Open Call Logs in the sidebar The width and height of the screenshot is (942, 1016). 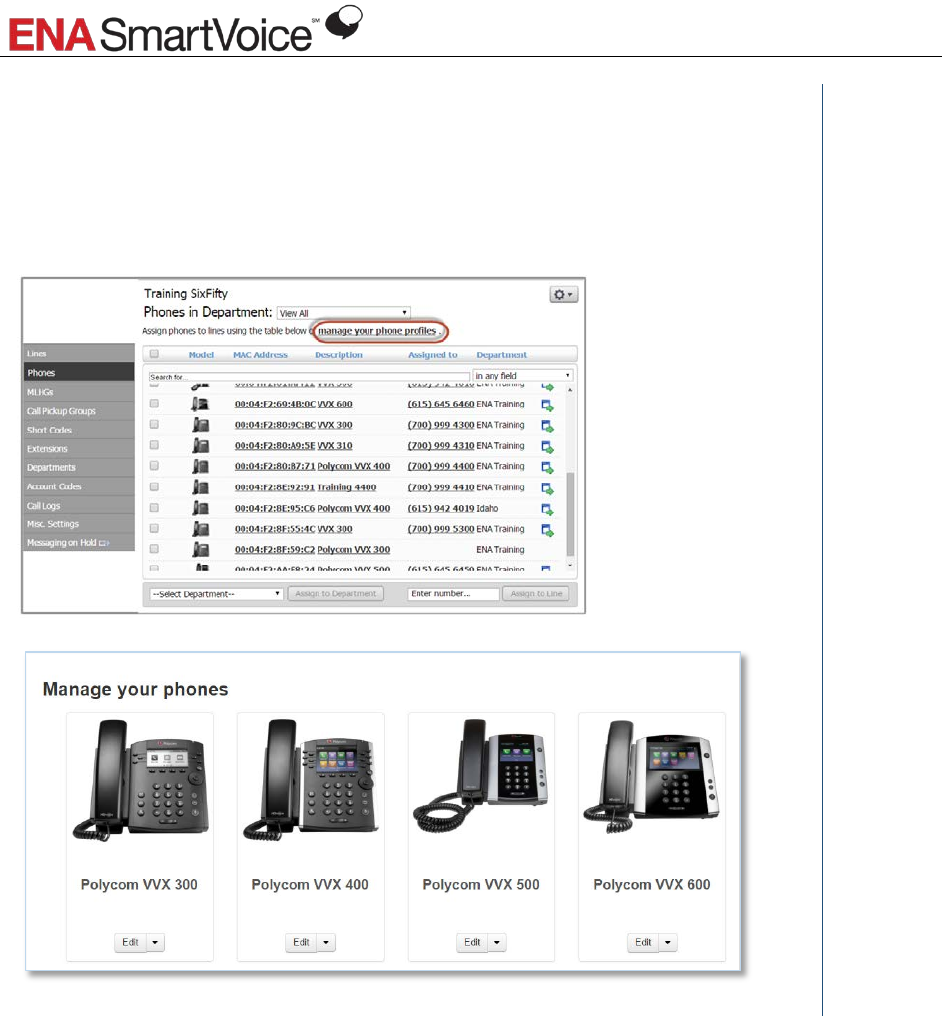tap(79, 505)
